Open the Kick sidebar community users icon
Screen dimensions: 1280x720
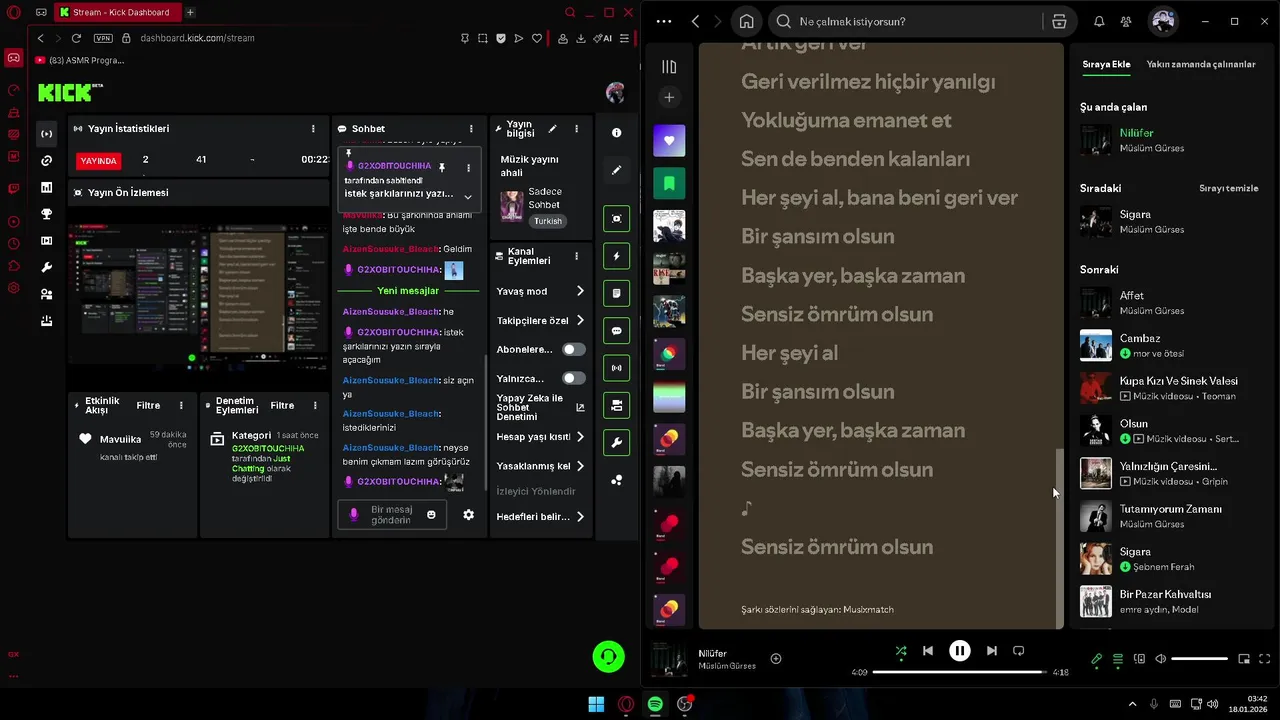(46, 294)
